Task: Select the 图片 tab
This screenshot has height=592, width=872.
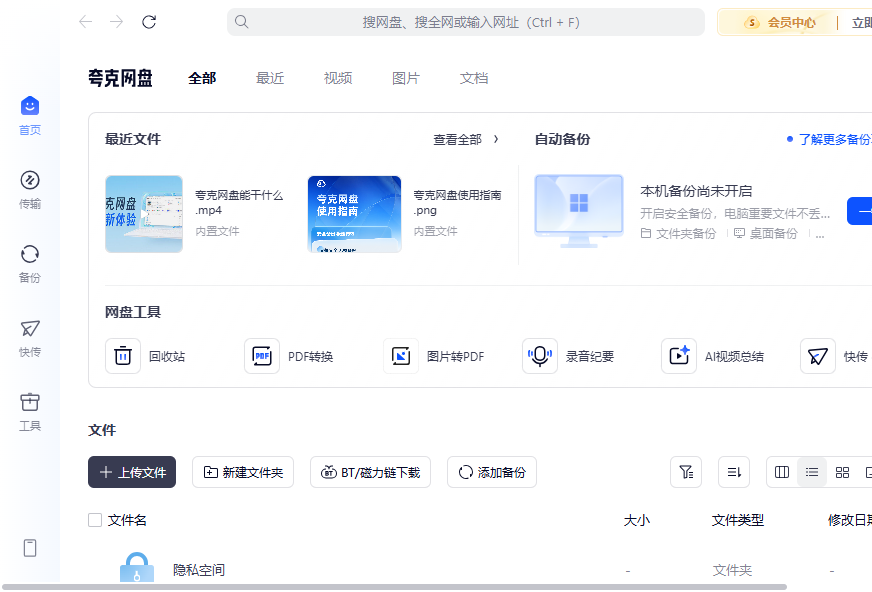Action: point(405,78)
